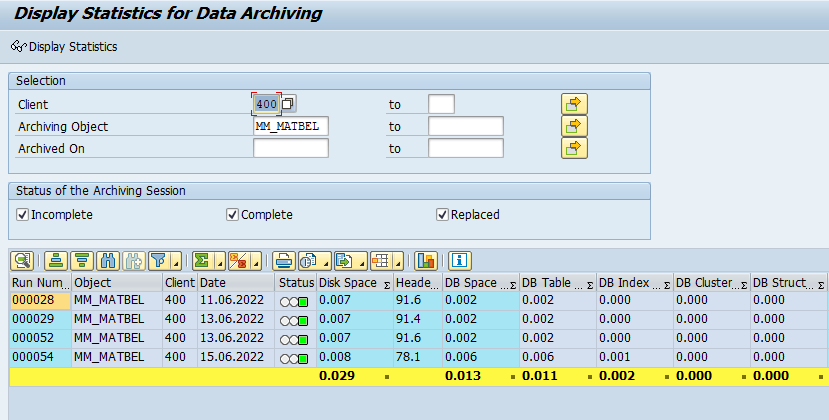Expand the layout dropdown arrow
The height and width of the screenshot is (420, 829).
point(398,261)
